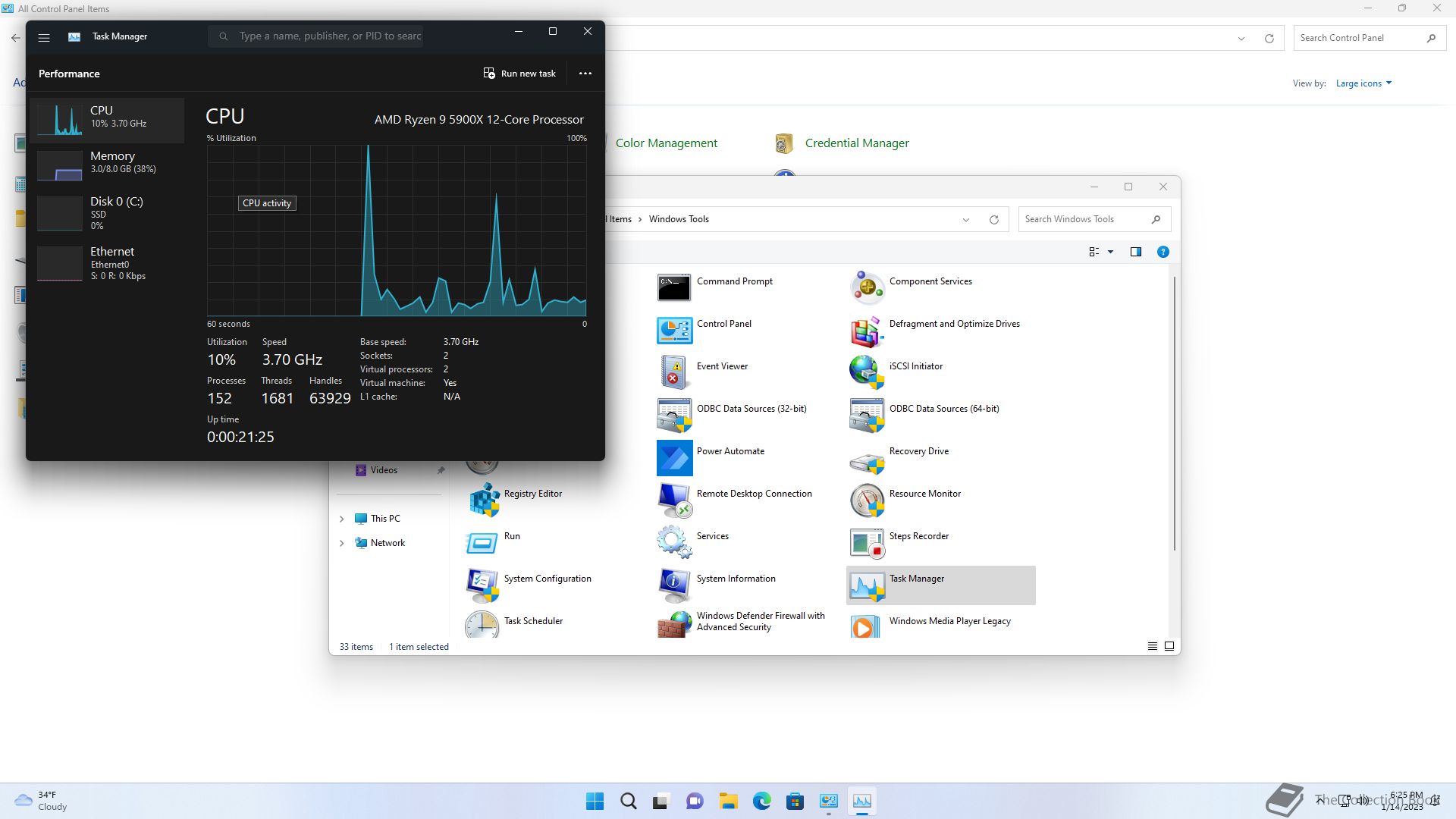This screenshot has width=1456, height=819.
Task: Open Task View on the taskbar
Action: click(661, 801)
